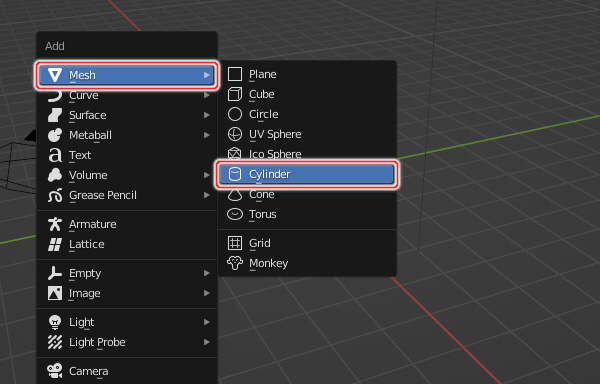Expand the Empty submenu arrow

pyautogui.click(x=207, y=273)
